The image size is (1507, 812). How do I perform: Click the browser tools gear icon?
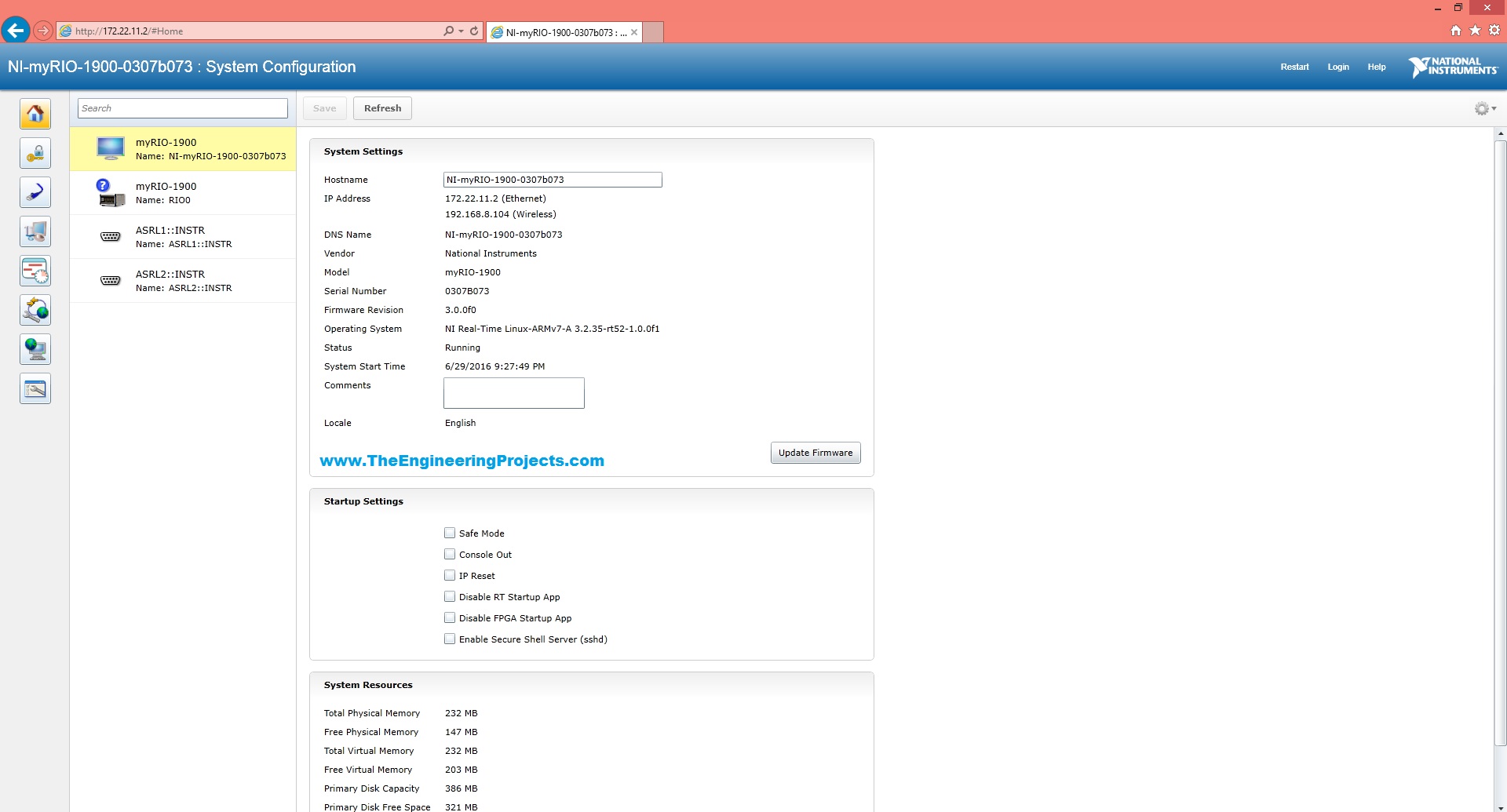[x=1495, y=31]
